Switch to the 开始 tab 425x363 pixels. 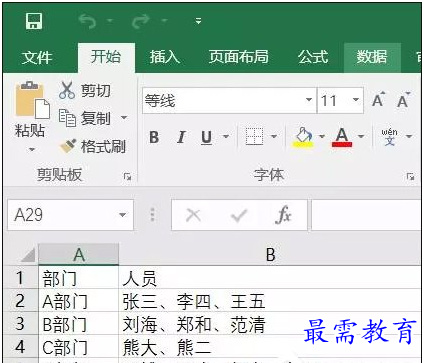106,57
